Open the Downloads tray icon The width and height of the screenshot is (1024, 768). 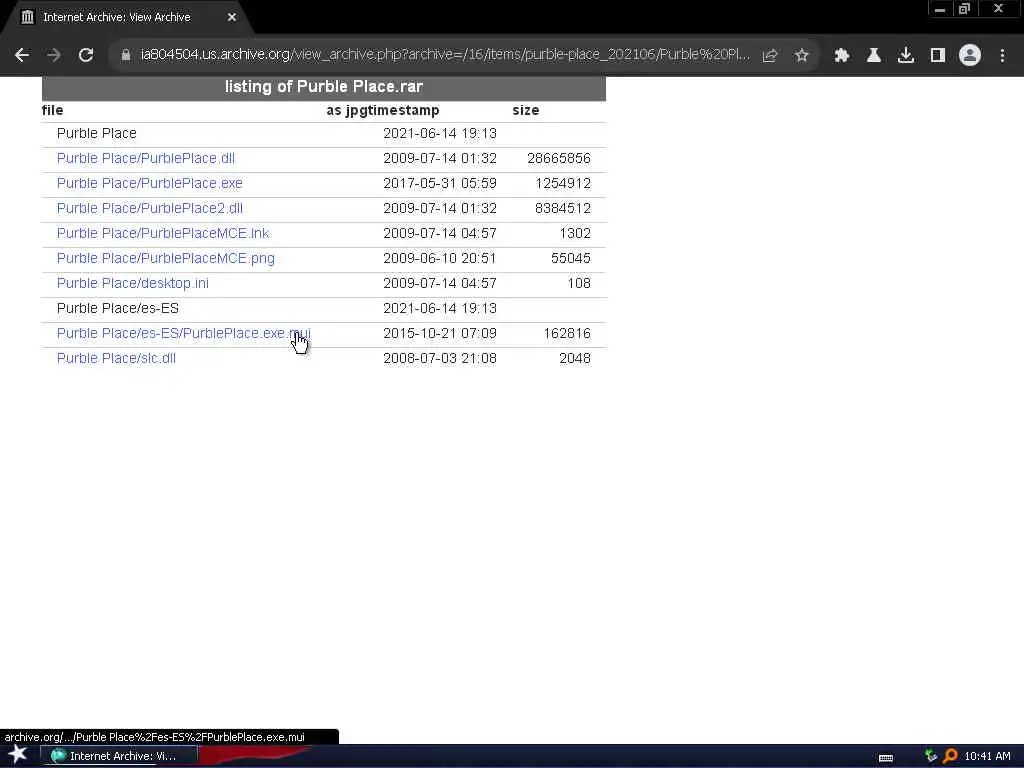906,56
